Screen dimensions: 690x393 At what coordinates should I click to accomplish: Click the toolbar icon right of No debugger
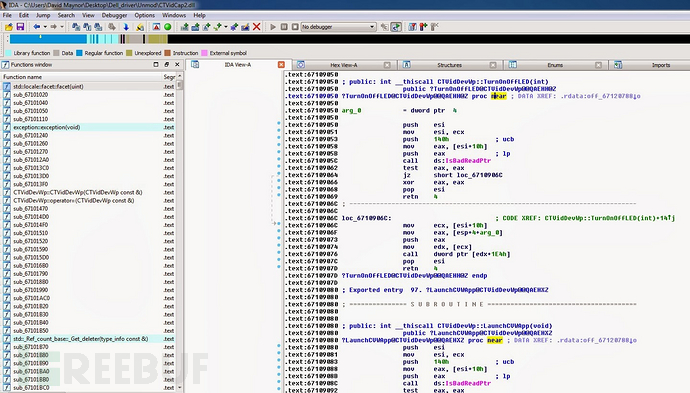385,27
